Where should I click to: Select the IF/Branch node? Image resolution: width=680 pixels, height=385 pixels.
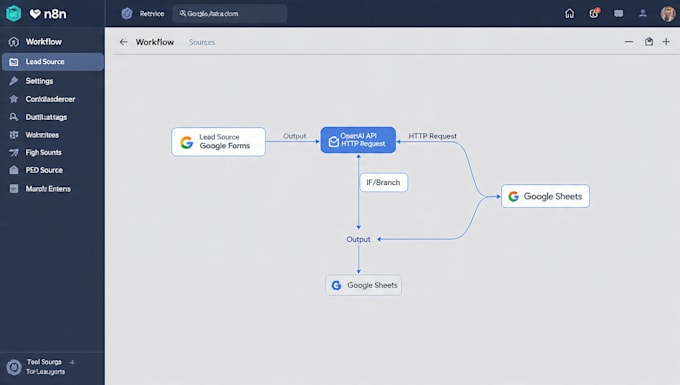[384, 183]
